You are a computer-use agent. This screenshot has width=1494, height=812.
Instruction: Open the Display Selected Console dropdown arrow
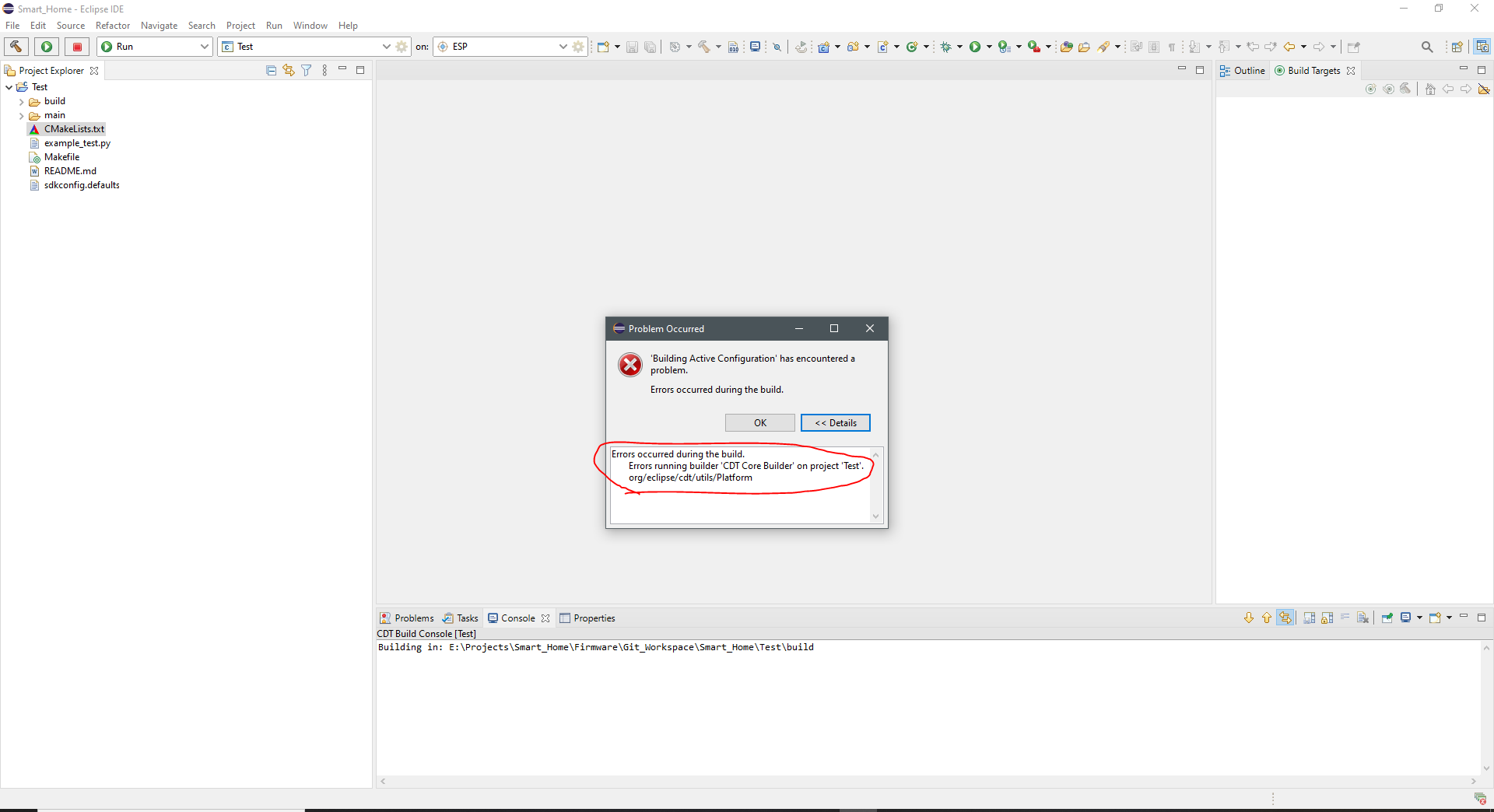1419,618
